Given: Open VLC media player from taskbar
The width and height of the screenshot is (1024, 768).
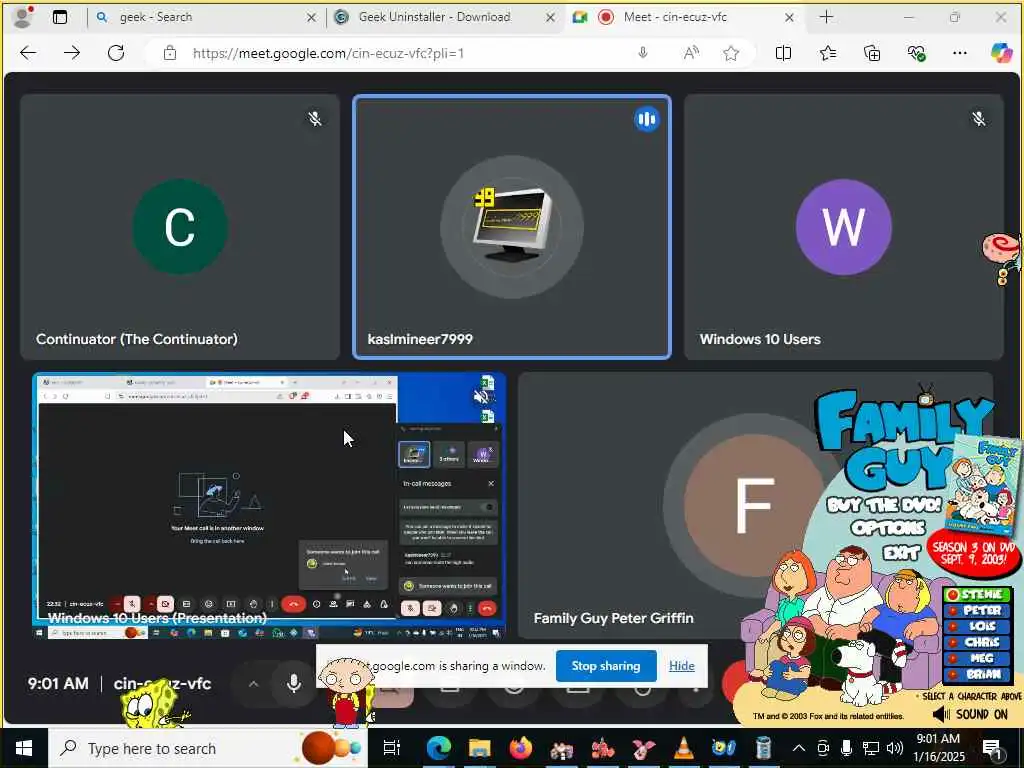Looking at the screenshot, I should coord(683,748).
